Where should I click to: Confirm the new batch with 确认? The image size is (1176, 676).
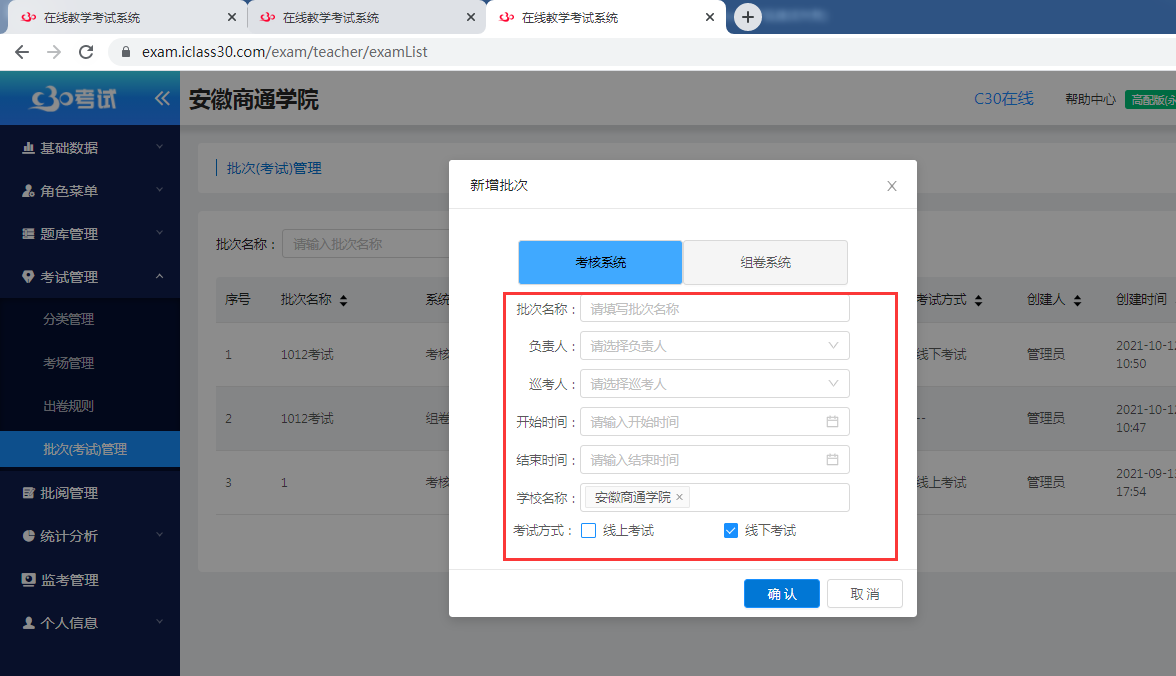(x=781, y=593)
